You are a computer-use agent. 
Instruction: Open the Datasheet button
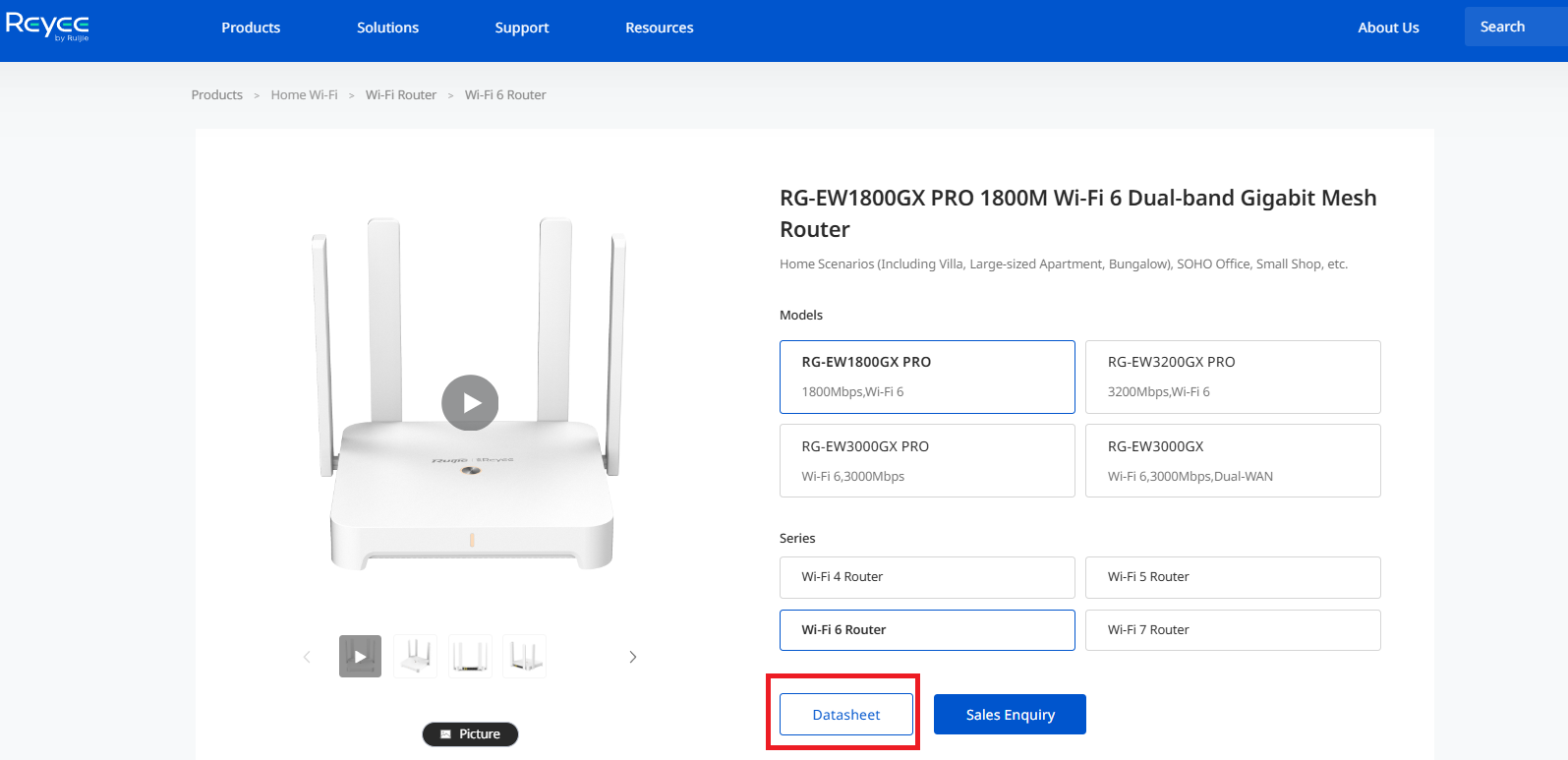(846, 715)
